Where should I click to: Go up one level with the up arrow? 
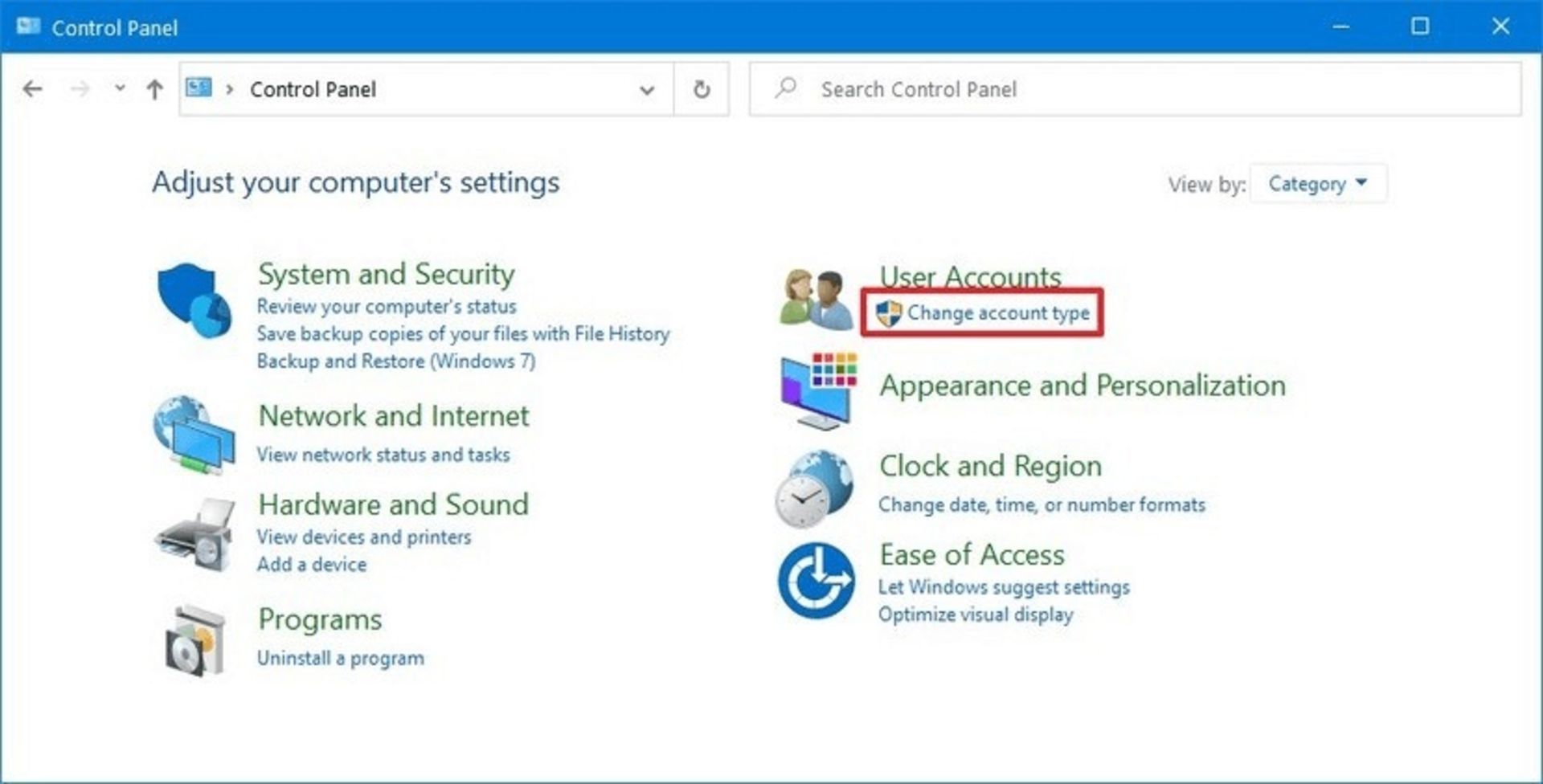154,89
